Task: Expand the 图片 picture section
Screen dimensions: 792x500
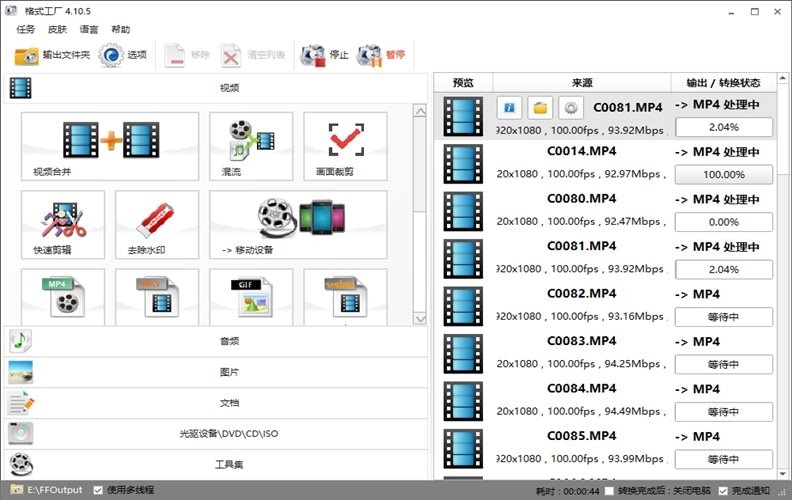Action: [x=228, y=372]
